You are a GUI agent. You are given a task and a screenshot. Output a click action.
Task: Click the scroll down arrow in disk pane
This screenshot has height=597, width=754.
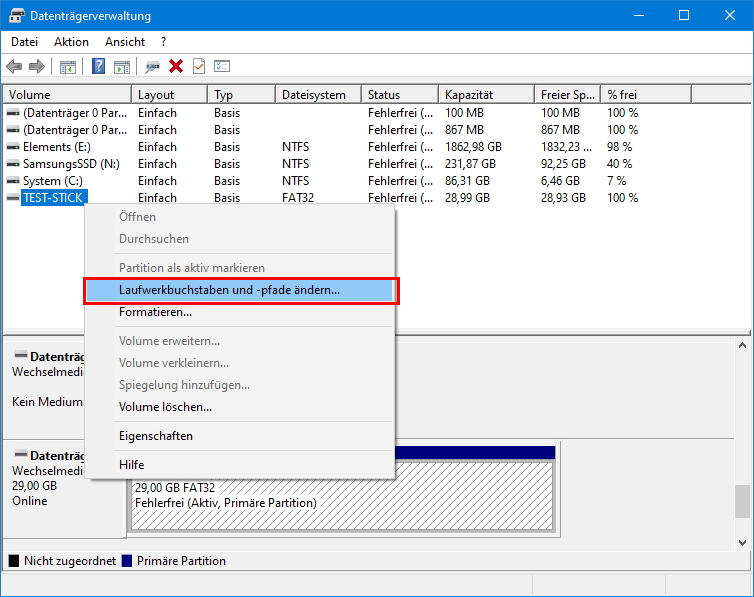click(x=742, y=543)
